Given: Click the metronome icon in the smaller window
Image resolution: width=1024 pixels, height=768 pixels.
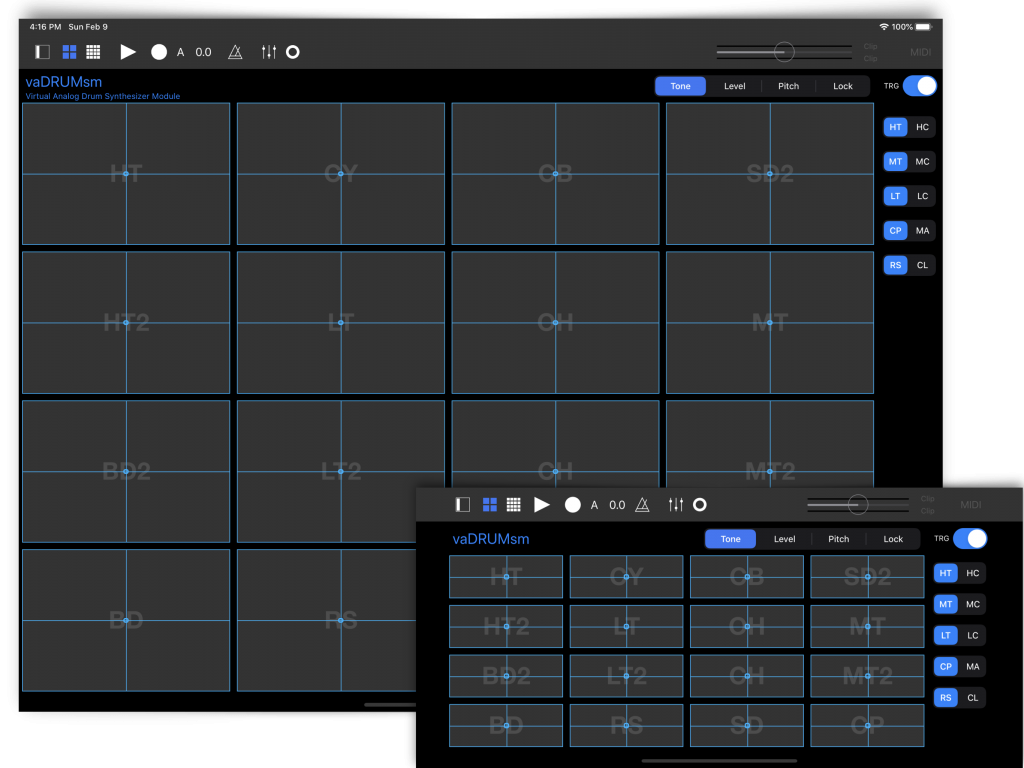Looking at the screenshot, I should click(643, 505).
